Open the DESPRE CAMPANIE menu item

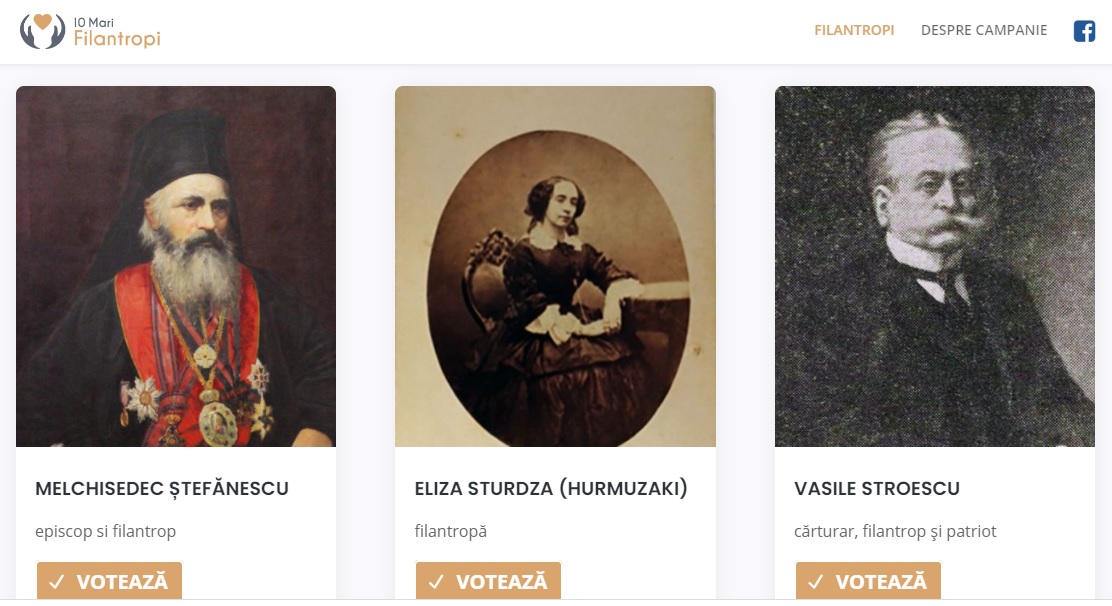point(984,30)
